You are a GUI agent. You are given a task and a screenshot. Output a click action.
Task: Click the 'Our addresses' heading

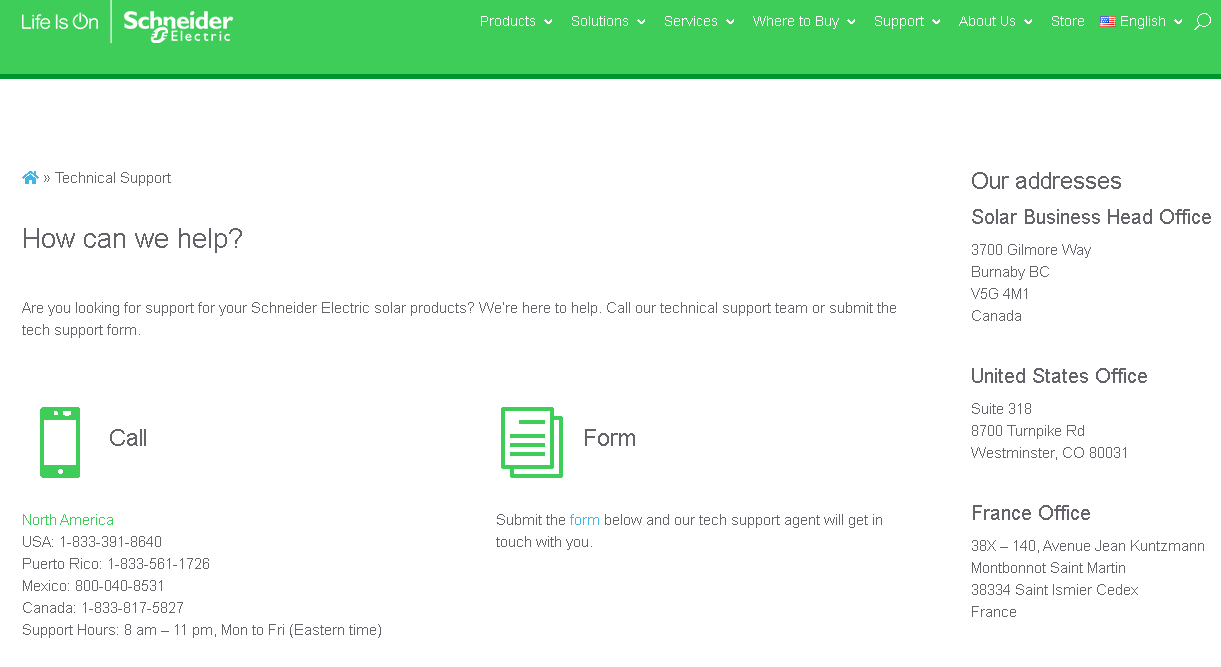click(x=1046, y=181)
